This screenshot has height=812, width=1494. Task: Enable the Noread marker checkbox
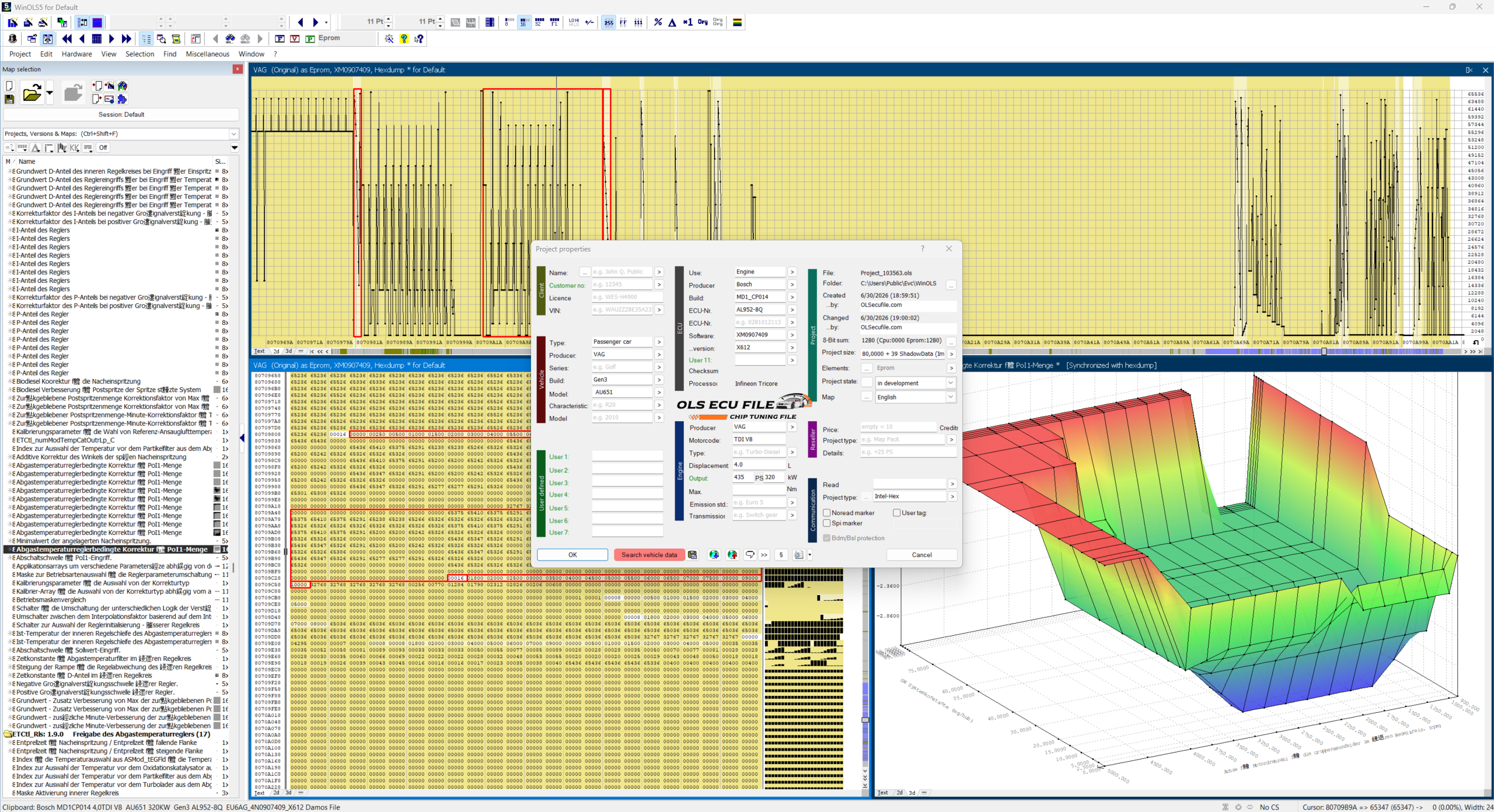click(x=826, y=513)
